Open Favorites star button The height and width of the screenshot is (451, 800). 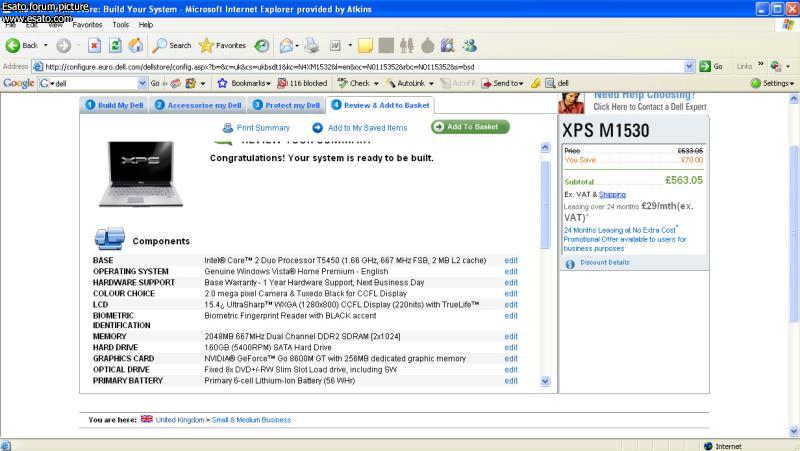222,45
